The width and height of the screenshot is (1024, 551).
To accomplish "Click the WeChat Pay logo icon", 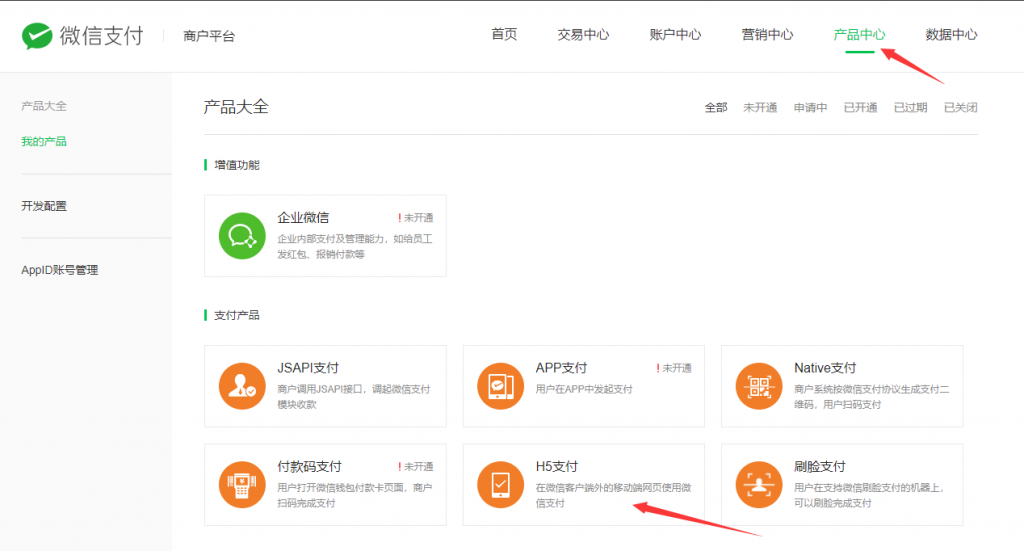I will coord(37,36).
